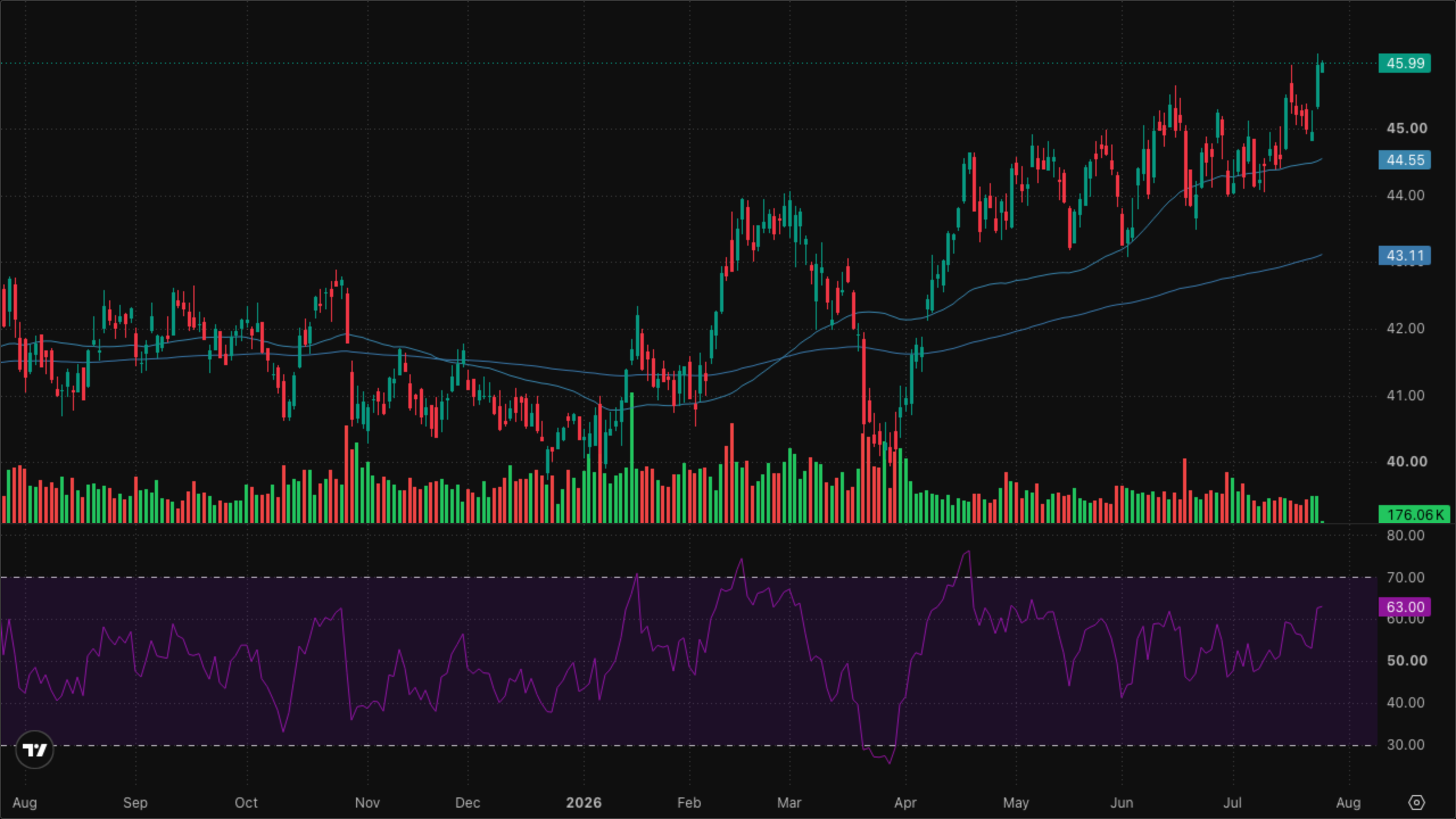Click the 45.99 current price label

(x=1405, y=63)
